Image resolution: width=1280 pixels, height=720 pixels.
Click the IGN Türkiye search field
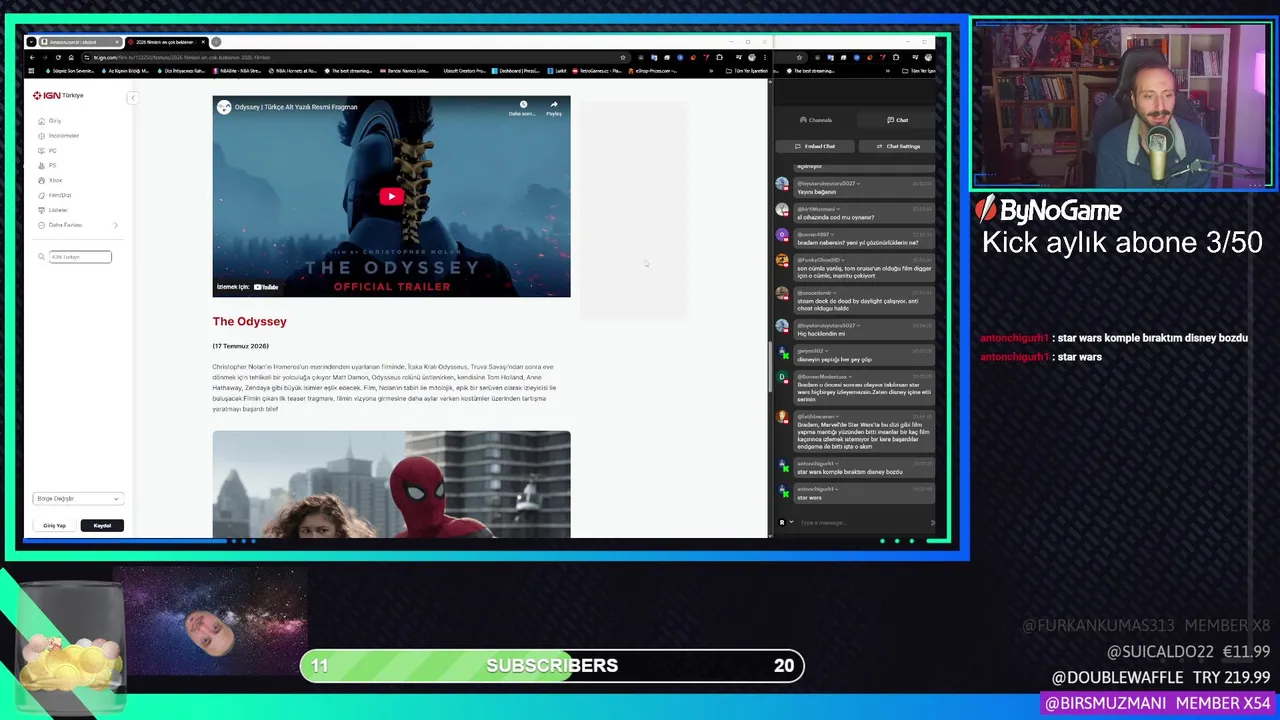click(80, 257)
